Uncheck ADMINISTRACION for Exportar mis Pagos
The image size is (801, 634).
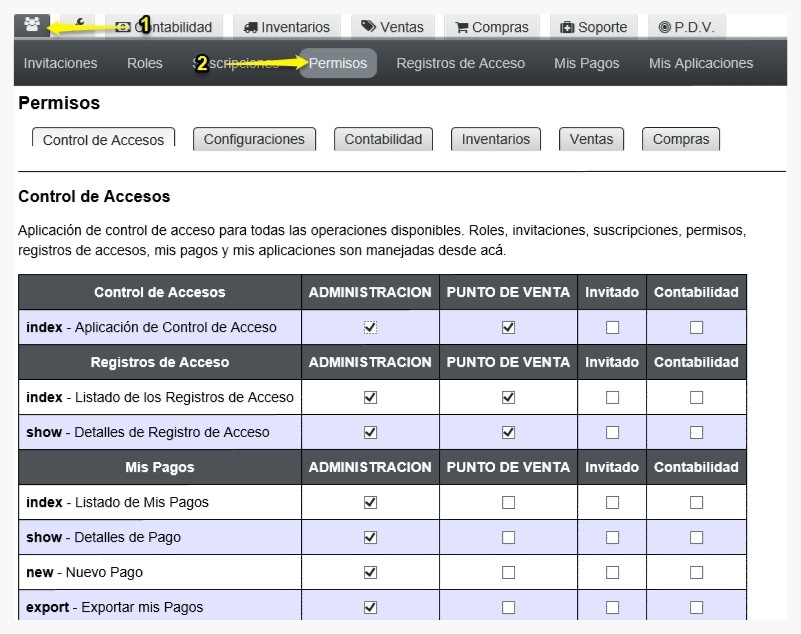(x=370, y=607)
